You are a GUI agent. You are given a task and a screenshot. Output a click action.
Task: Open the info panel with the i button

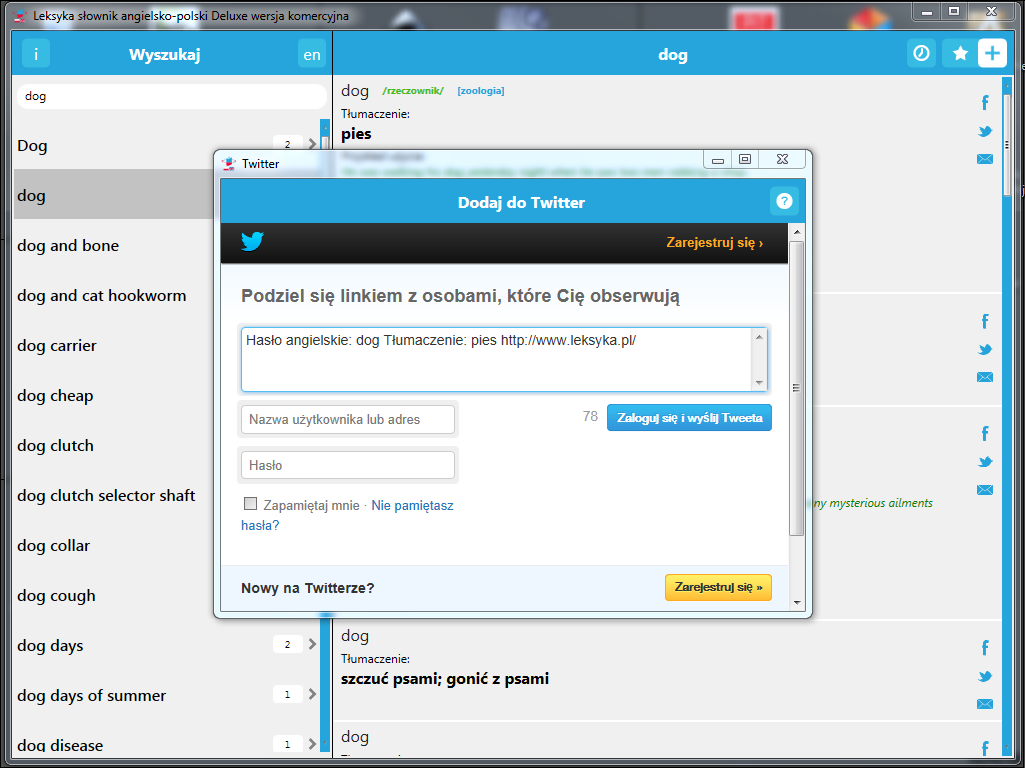click(36, 54)
